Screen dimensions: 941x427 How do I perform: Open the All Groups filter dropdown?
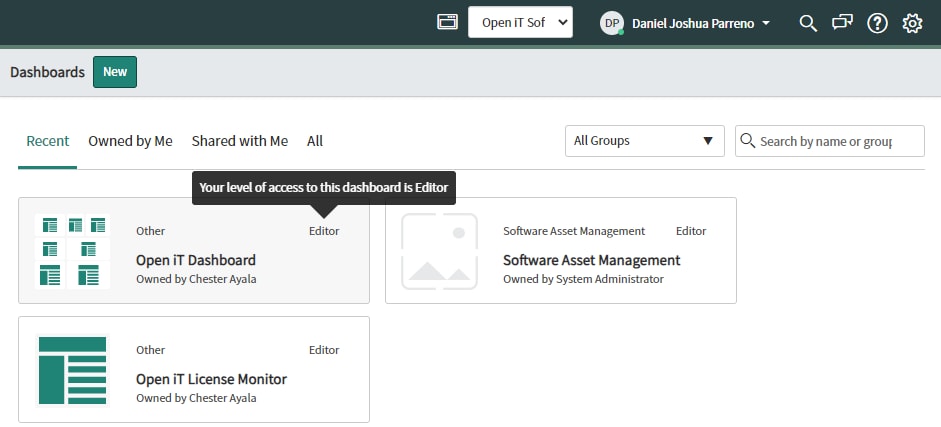[x=645, y=141]
